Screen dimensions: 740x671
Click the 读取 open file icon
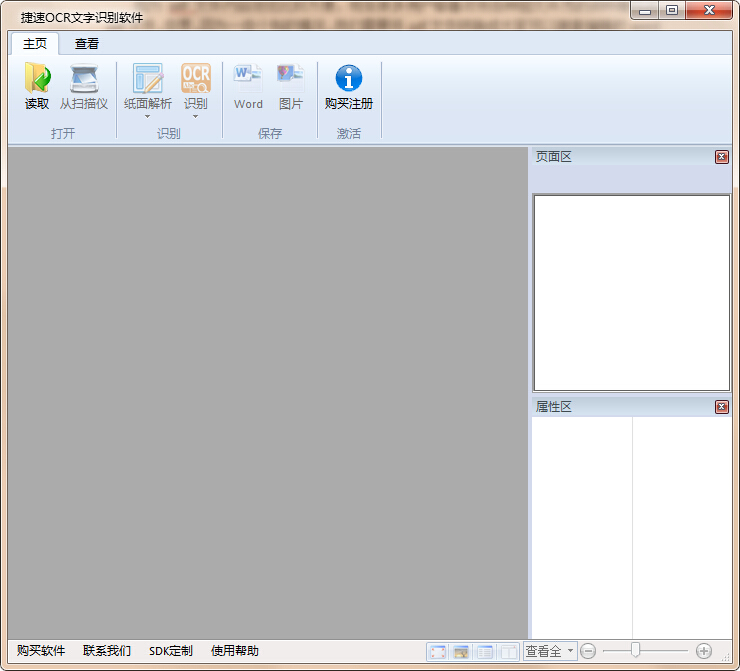[x=37, y=87]
